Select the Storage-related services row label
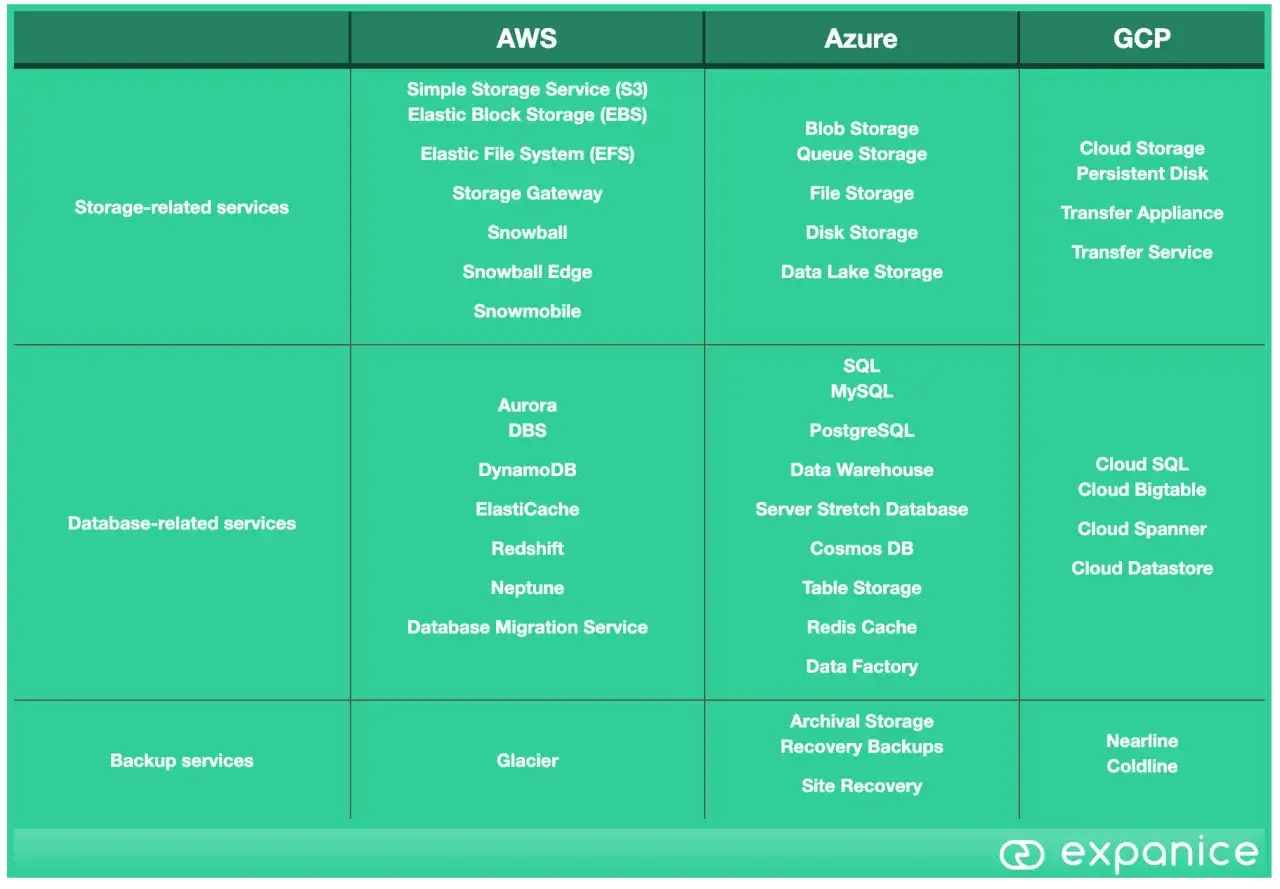The height and width of the screenshot is (889, 1280). pyautogui.click(x=182, y=207)
